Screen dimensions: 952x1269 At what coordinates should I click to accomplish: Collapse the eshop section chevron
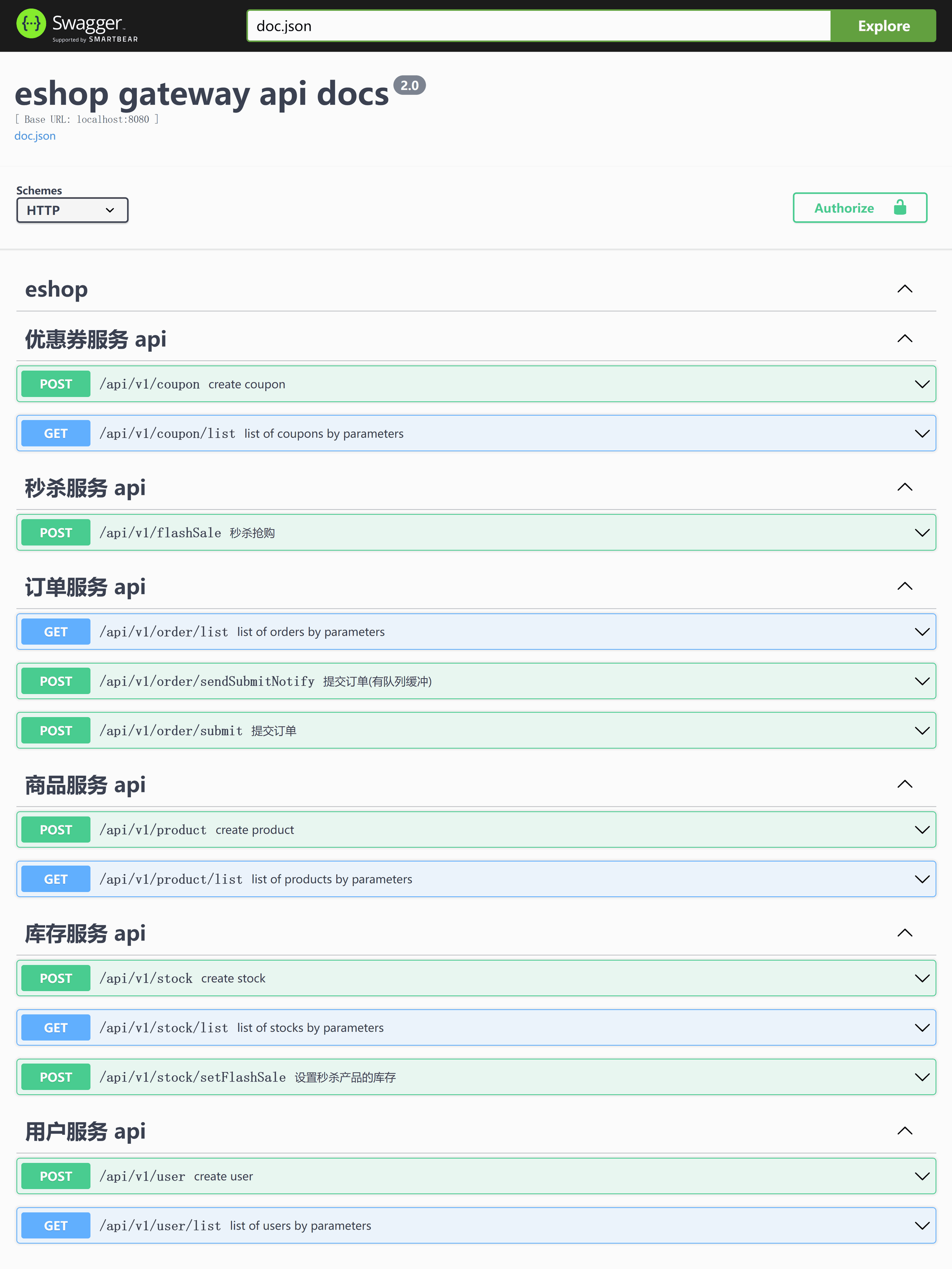click(x=904, y=289)
